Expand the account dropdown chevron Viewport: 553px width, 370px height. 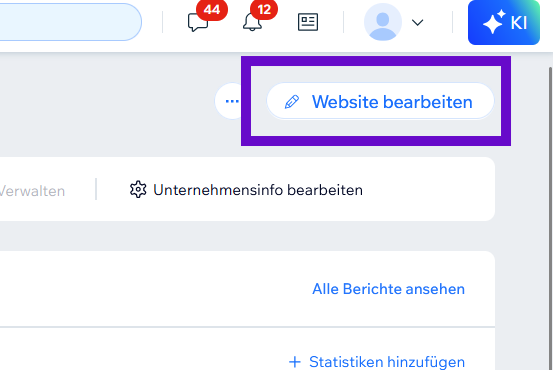[418, 23]
